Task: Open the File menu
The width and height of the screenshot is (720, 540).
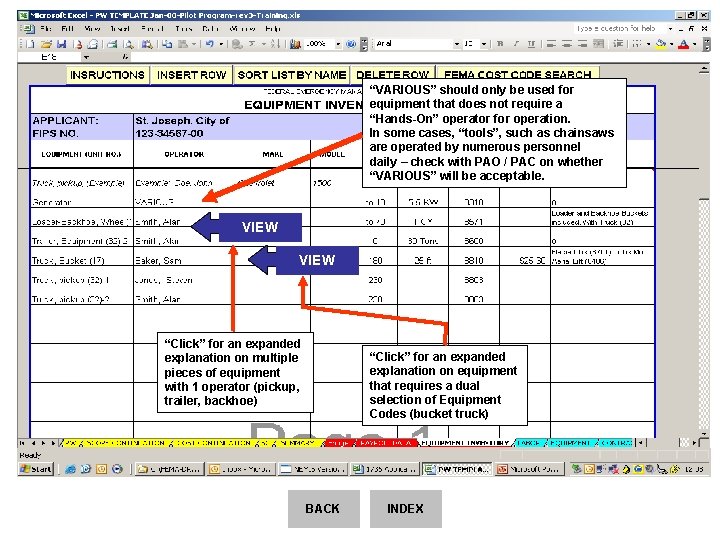Action: coord(45,28)
